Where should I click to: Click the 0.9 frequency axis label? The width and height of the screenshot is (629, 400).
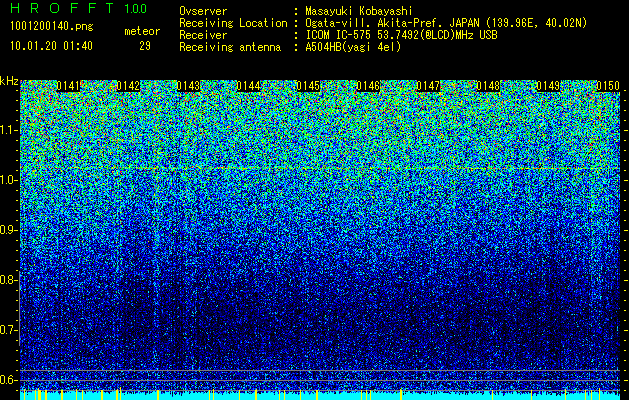(9, 230)
